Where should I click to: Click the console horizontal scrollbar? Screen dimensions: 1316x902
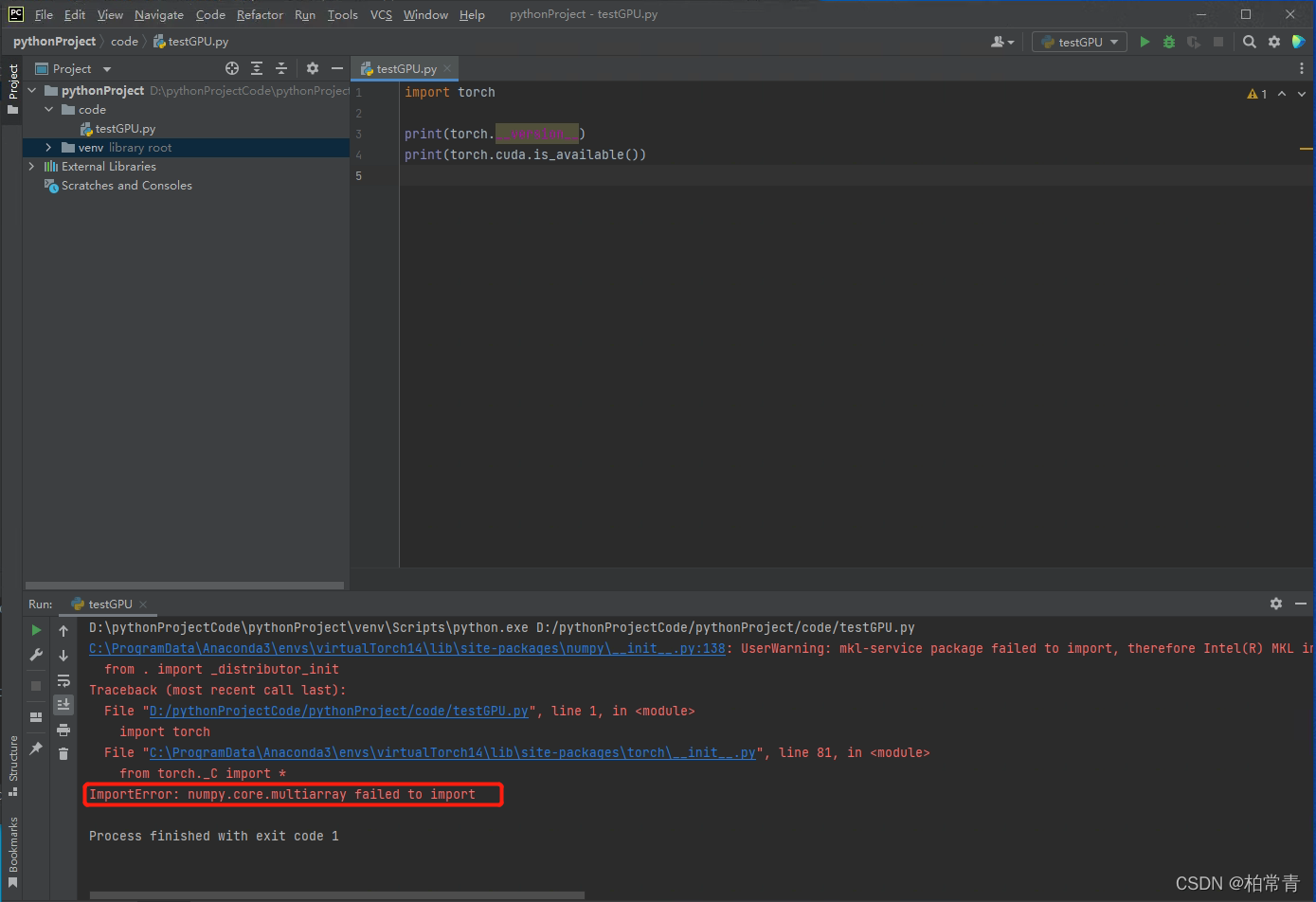[x=337, y=894]
